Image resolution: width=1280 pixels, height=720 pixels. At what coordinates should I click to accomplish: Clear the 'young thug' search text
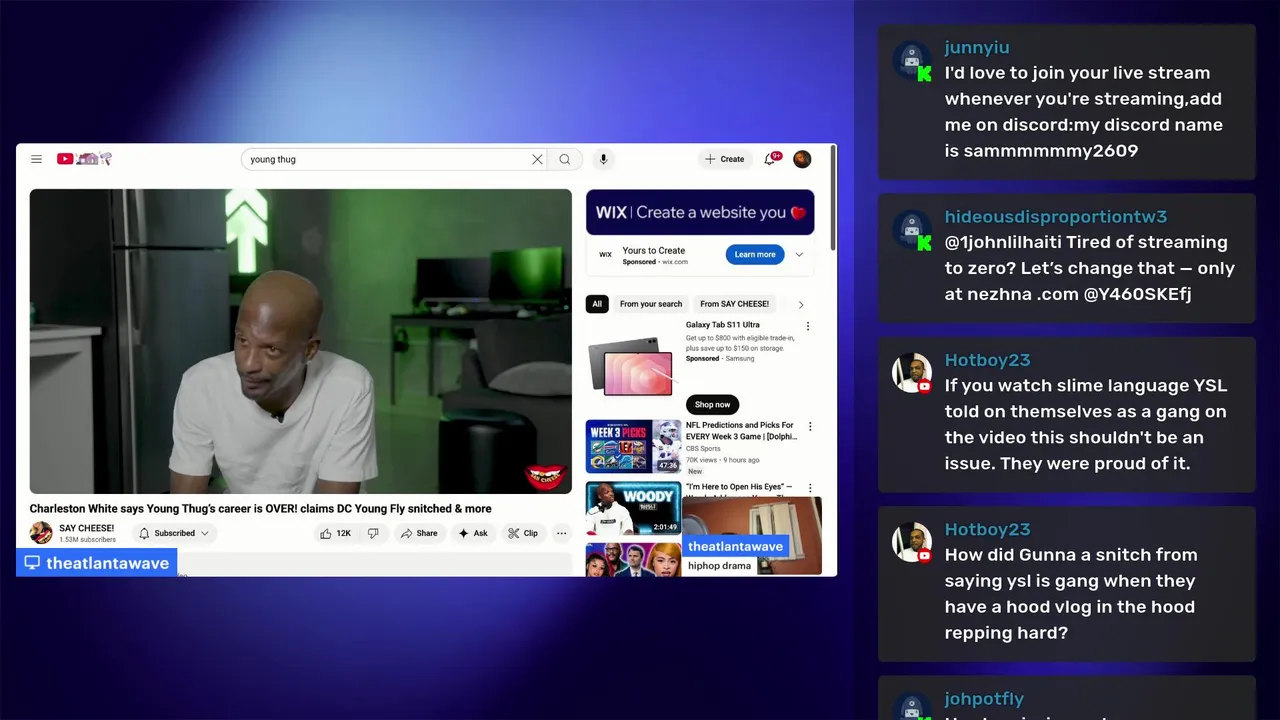coord(537,159)
